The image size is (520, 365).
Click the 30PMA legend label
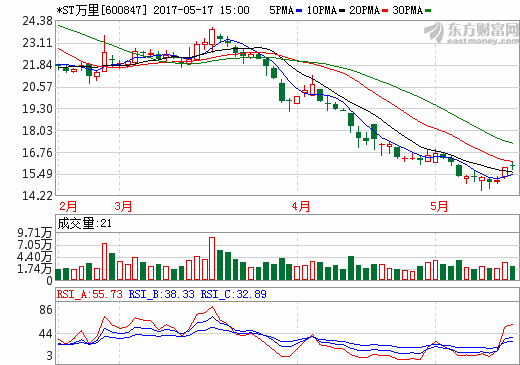coord(407,10)
